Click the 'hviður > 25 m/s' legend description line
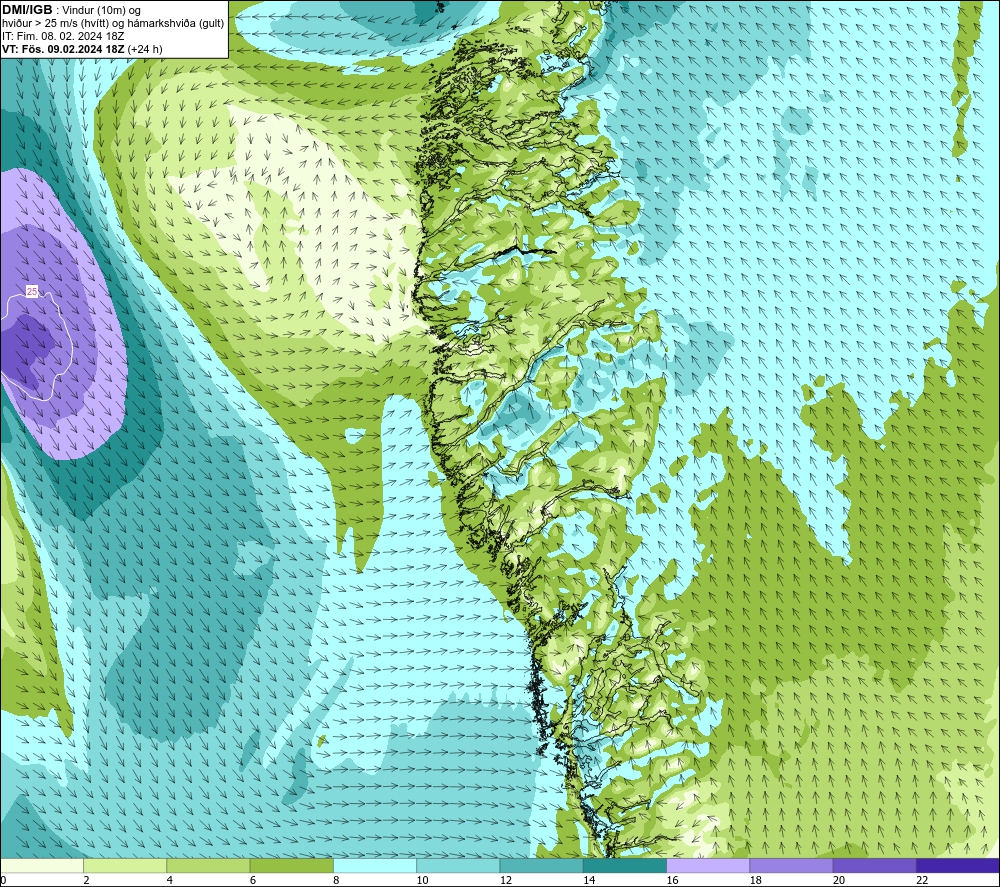1000x887 pixels. coord(113,24)
